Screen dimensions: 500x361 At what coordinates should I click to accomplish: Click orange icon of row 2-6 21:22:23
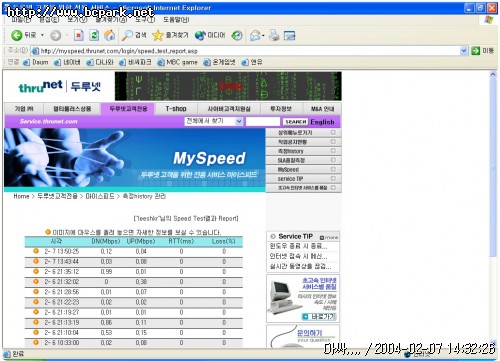click(x=36, y=302)
